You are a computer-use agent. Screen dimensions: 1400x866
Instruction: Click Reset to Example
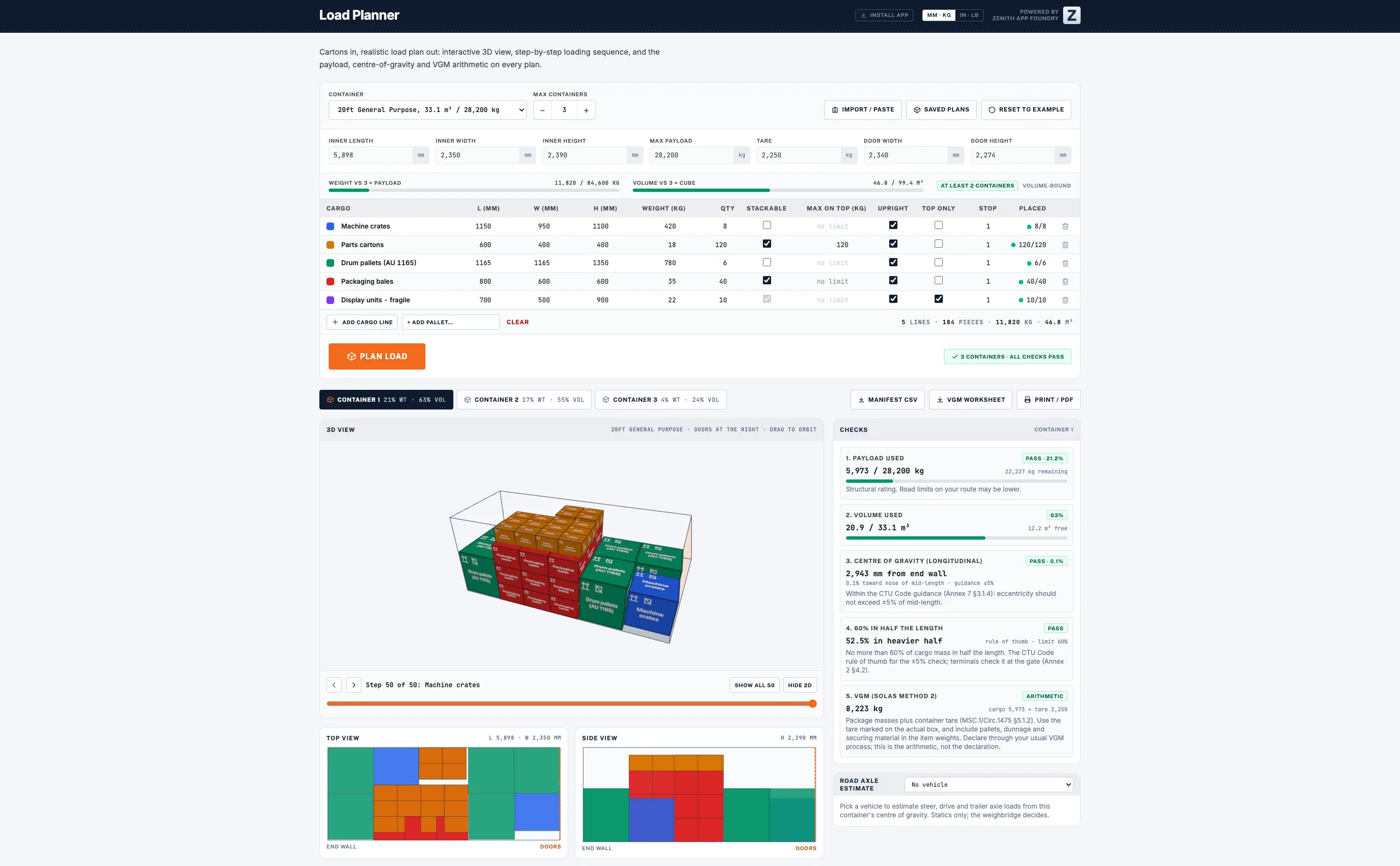pyautogui.click(x=1026, y=110)
